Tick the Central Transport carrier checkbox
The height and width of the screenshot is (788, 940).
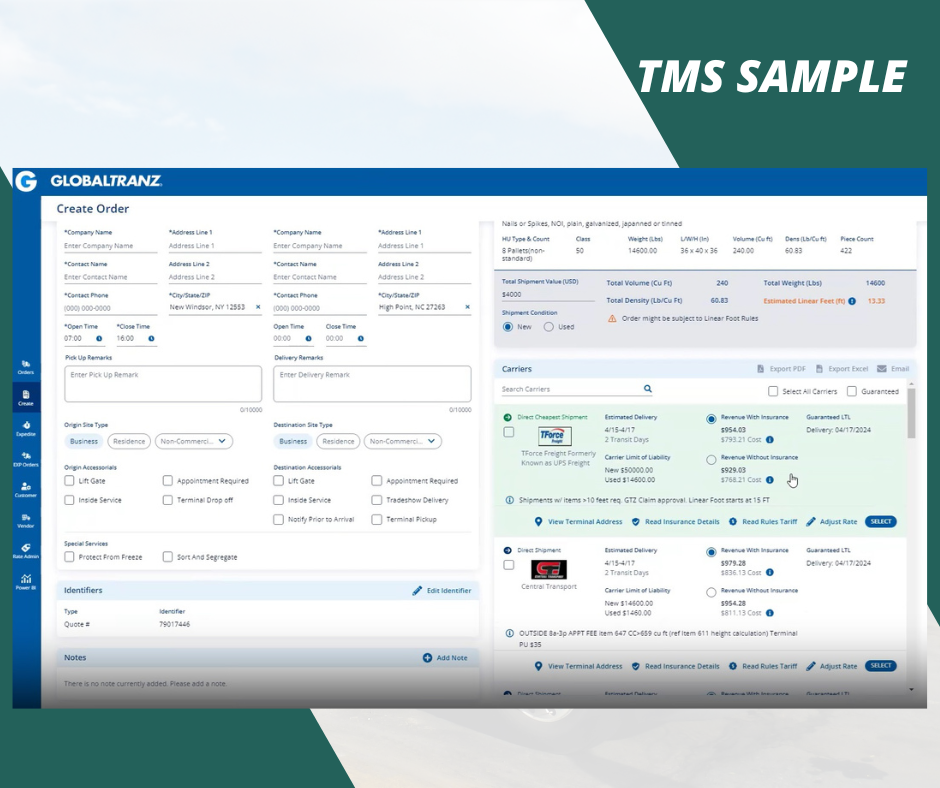click(509, 565)
